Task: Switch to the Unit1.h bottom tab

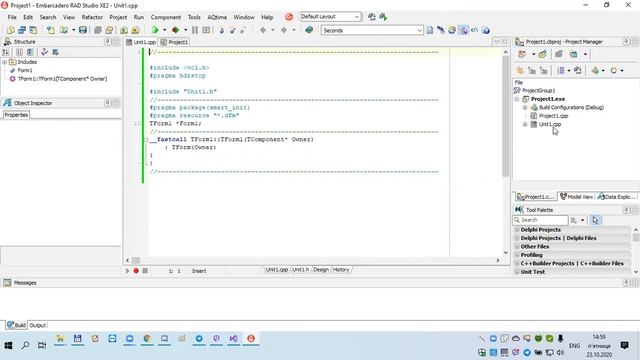Action: (x=301, y=270)
